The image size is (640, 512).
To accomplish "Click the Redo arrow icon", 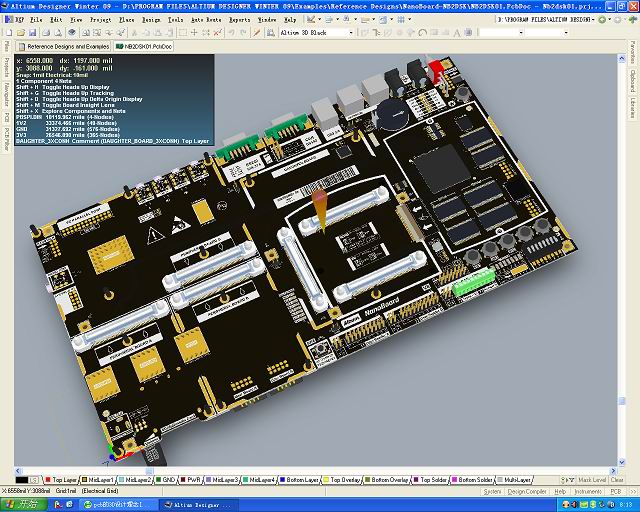I will point(243,33).
